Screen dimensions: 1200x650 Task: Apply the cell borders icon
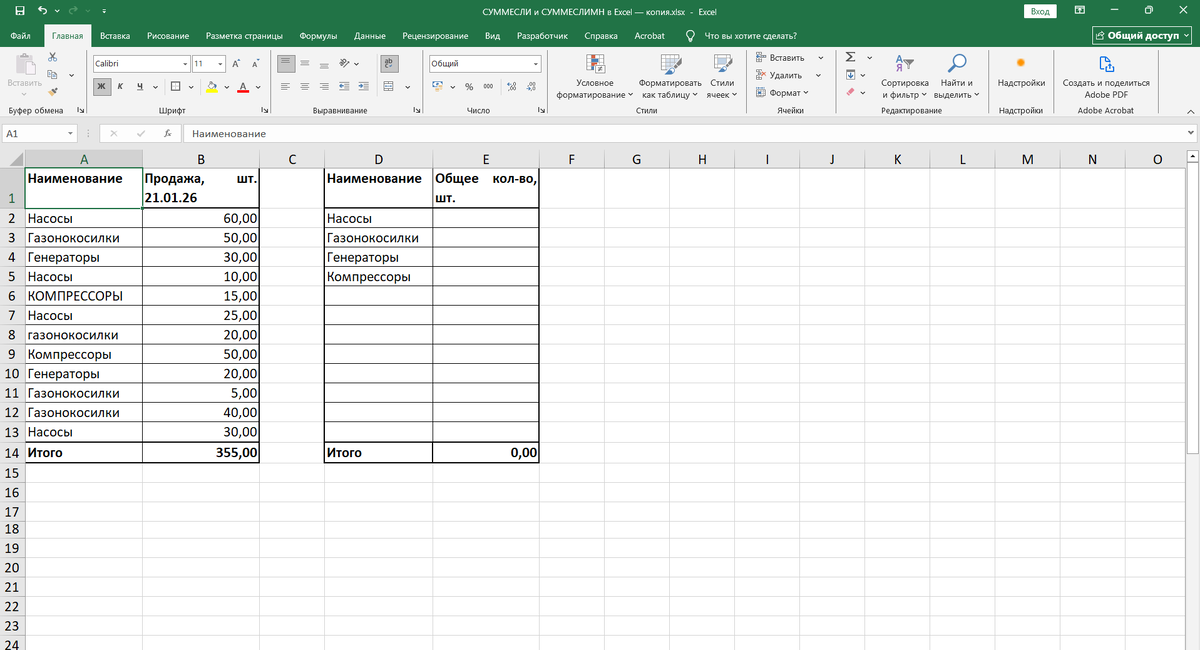(x=175, y=86)
